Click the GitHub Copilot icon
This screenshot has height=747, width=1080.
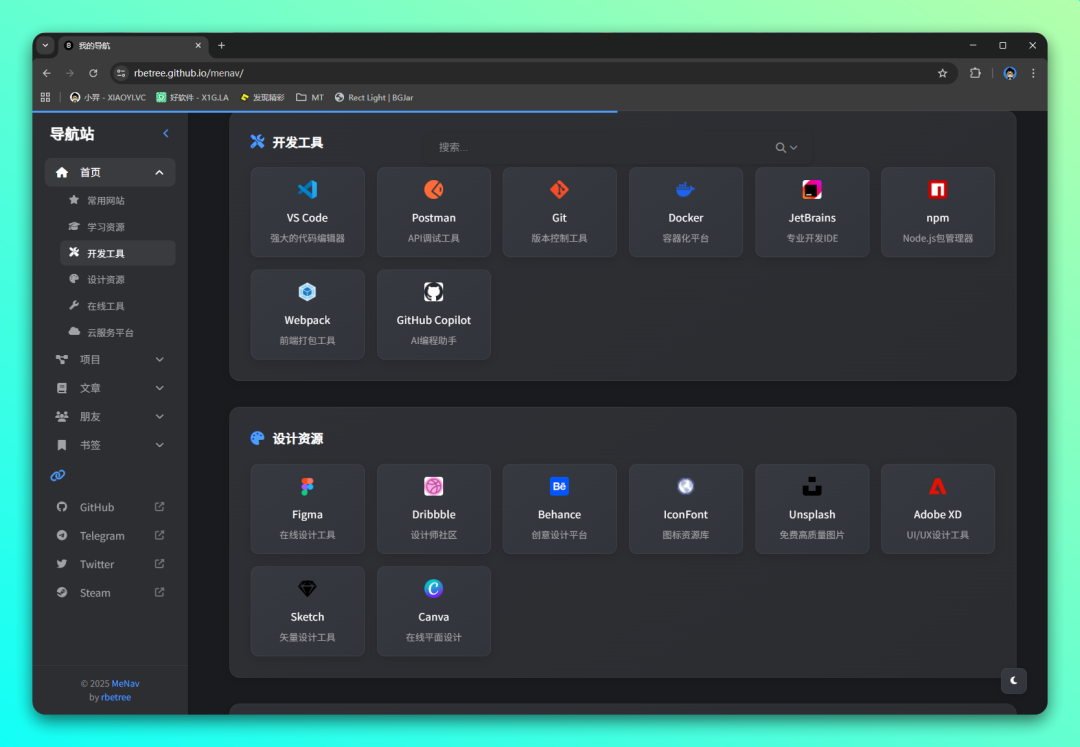433,292
